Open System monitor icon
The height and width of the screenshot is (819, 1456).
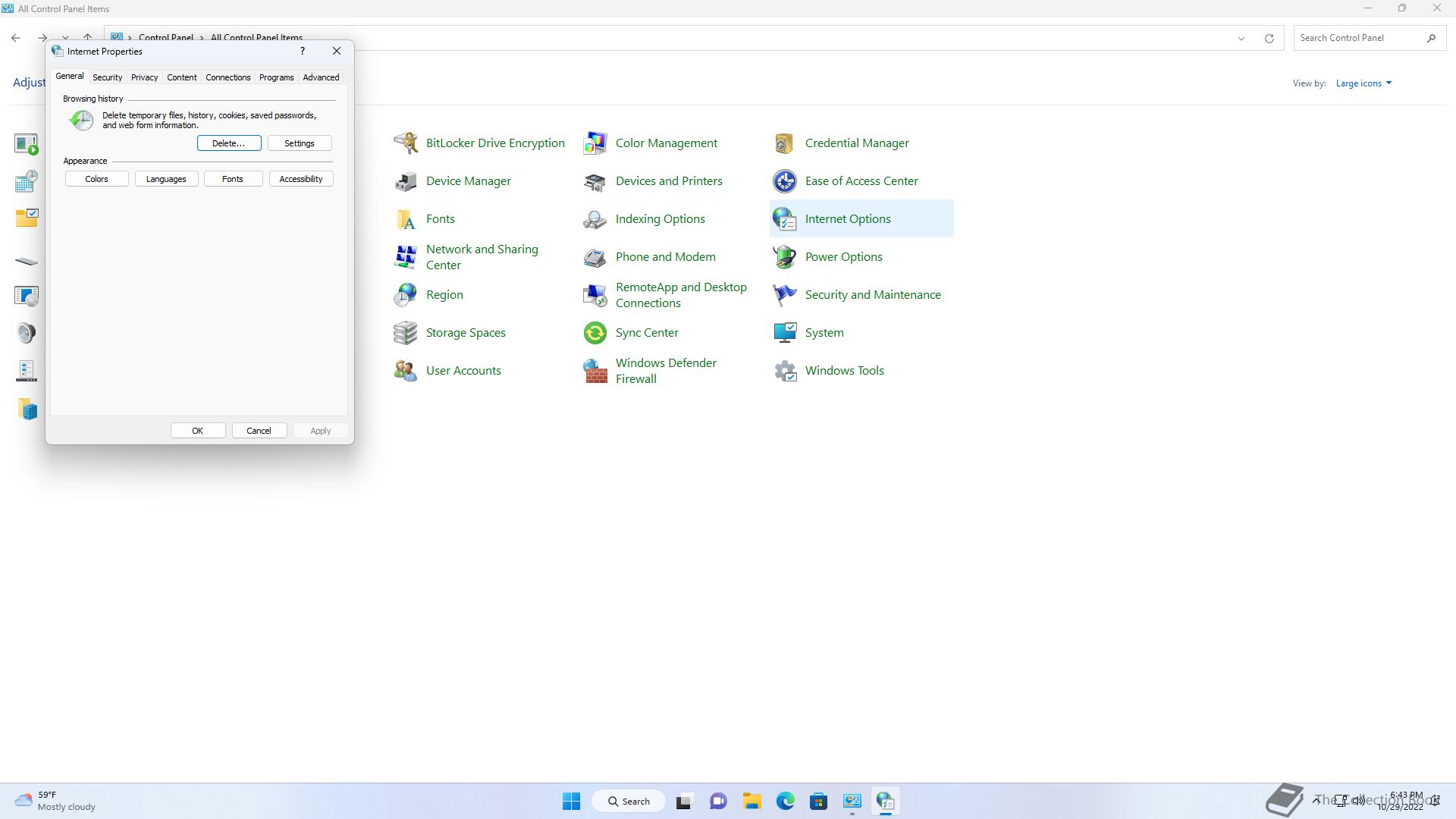coord(785,332)
